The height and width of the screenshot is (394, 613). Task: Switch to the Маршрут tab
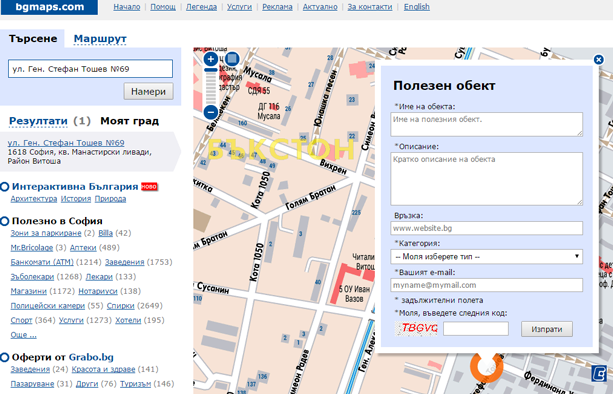pos(100,39)
